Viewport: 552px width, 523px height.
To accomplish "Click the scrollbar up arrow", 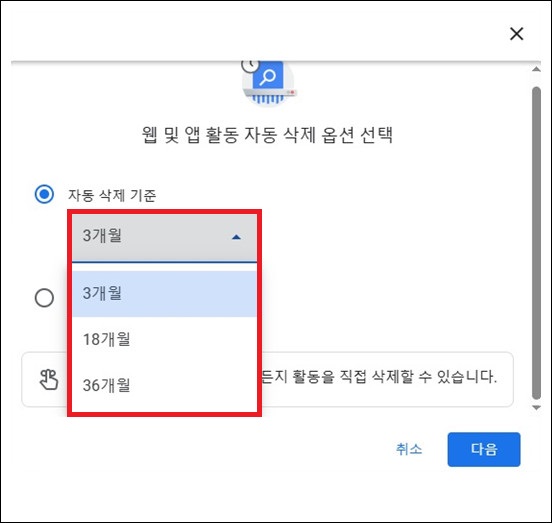I will point(536,69).
